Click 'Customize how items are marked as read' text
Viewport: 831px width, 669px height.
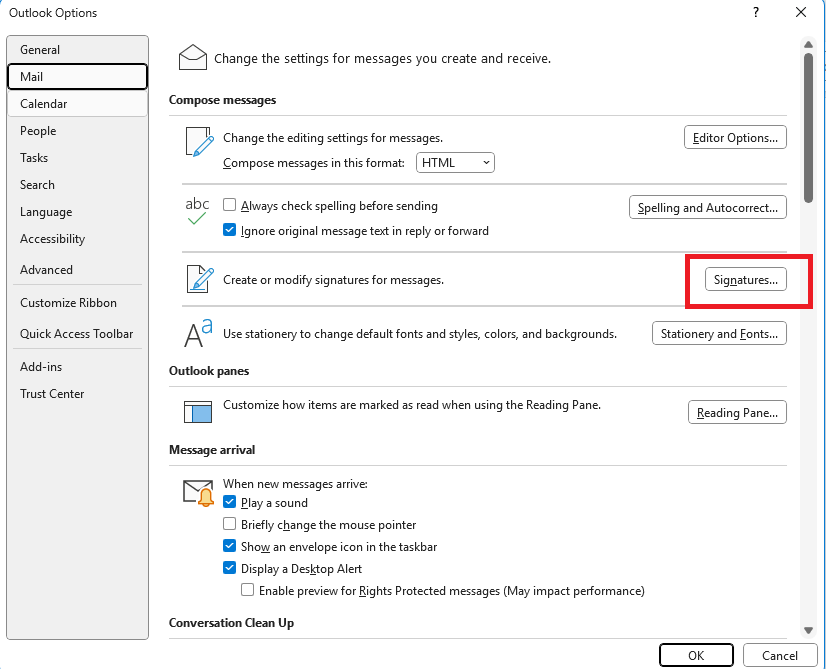412,405
